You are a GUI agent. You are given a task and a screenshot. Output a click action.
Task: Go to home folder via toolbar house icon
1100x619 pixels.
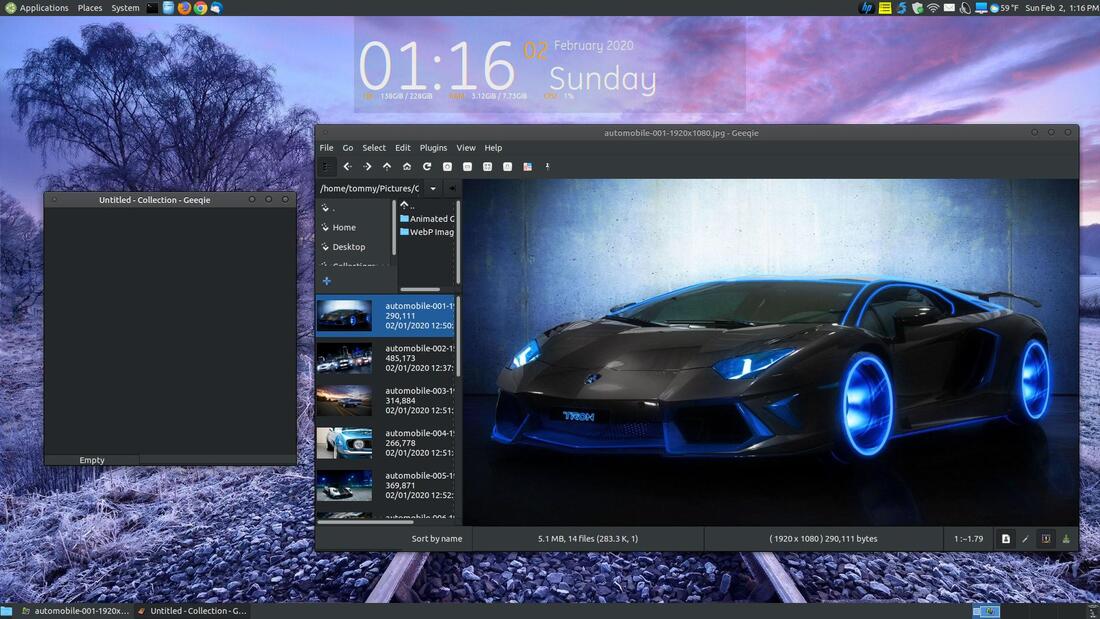tap(407, 167)
